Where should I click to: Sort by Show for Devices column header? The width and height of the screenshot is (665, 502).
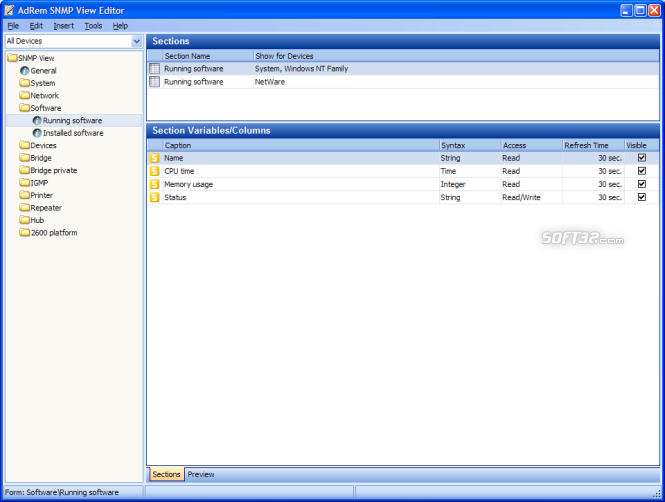(x=456, y=56)
